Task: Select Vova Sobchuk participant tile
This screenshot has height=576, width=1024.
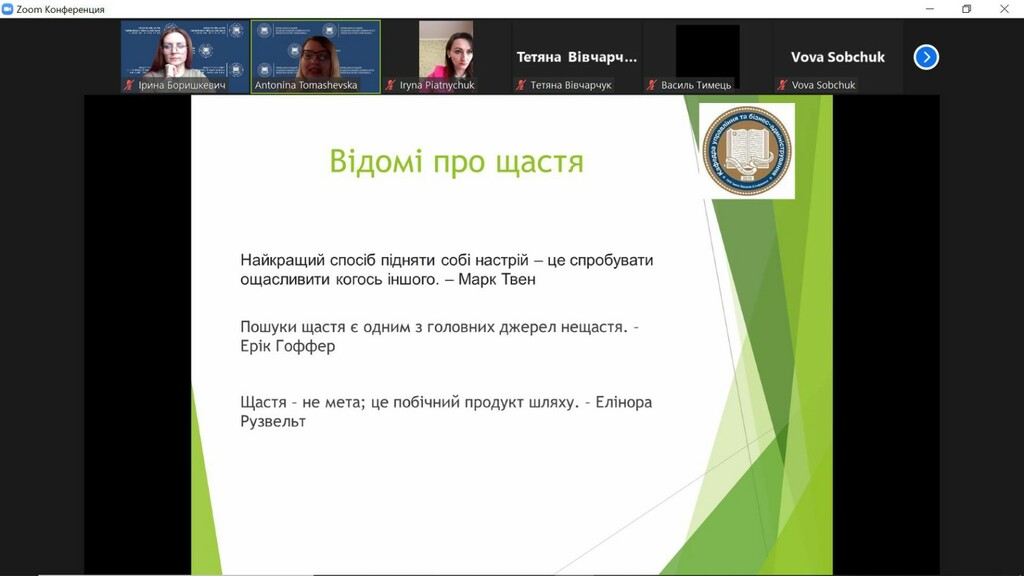Action: pyautogui.click(x=838, y=57)
